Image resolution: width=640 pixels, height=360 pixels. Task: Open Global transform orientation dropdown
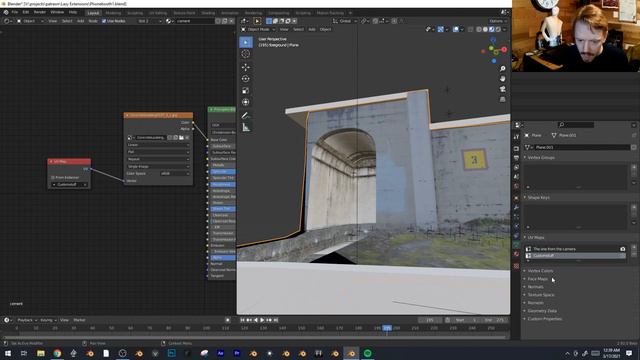344,21
